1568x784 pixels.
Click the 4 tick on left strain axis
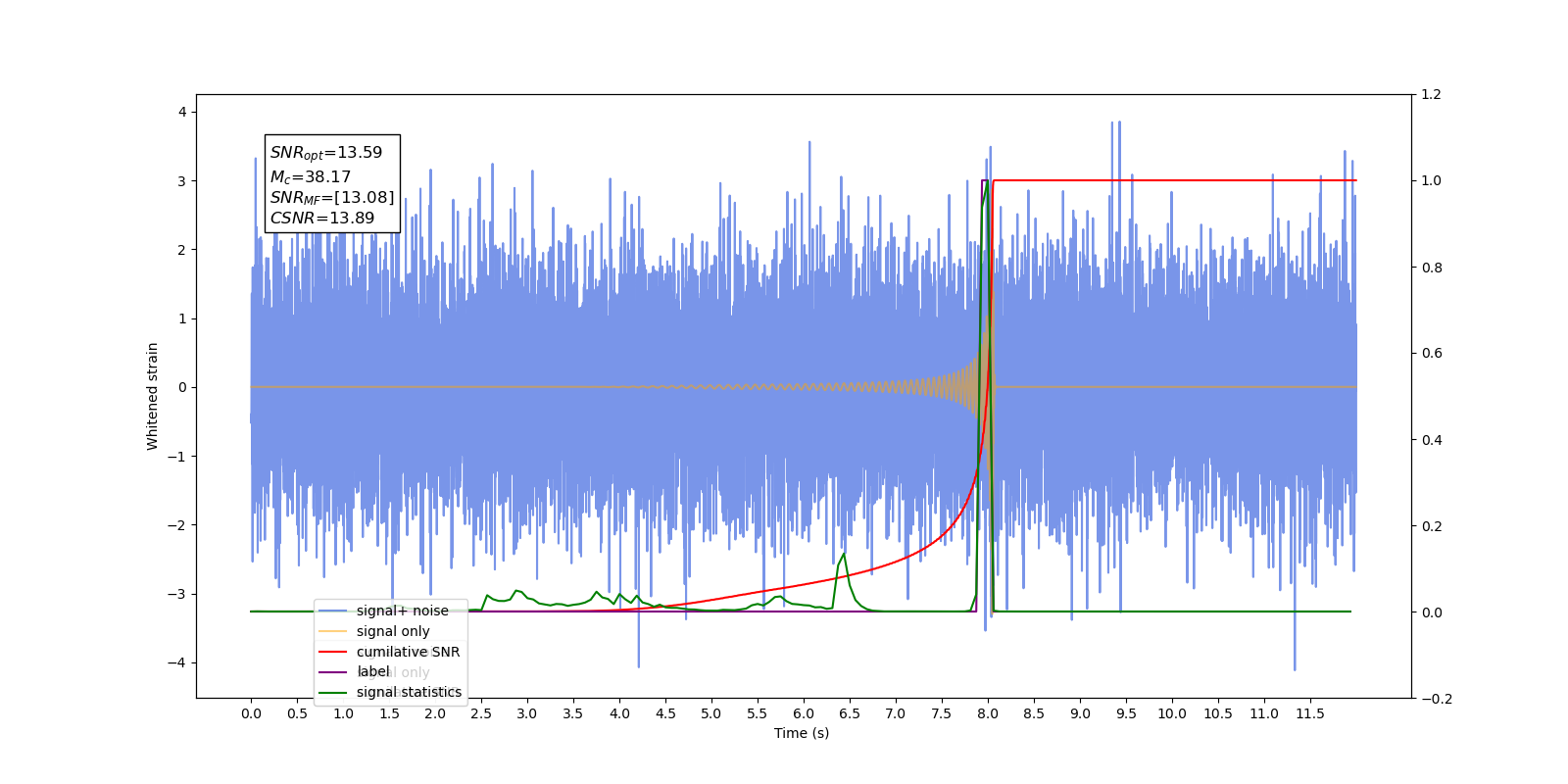click(182, 113)
